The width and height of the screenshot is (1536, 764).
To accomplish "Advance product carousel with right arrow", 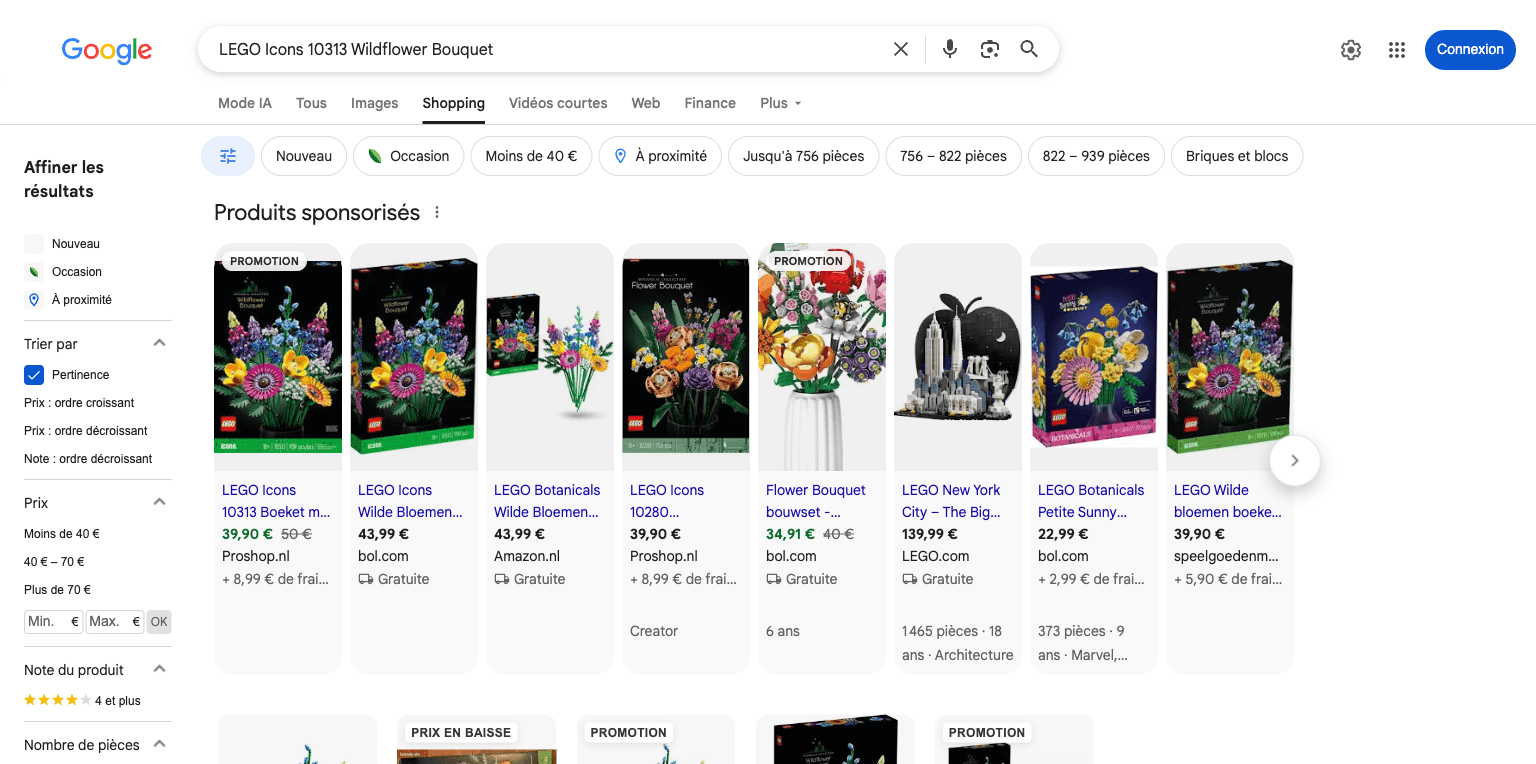I will click(x=1295, y=460).
